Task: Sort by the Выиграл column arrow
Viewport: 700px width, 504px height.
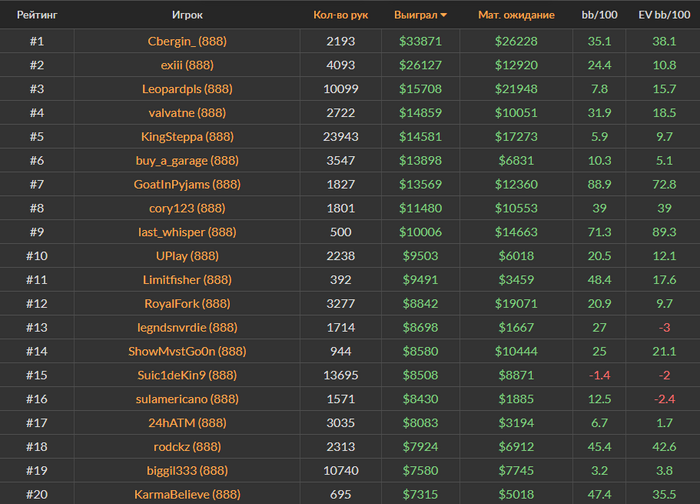Action: [x=443, y=15]
